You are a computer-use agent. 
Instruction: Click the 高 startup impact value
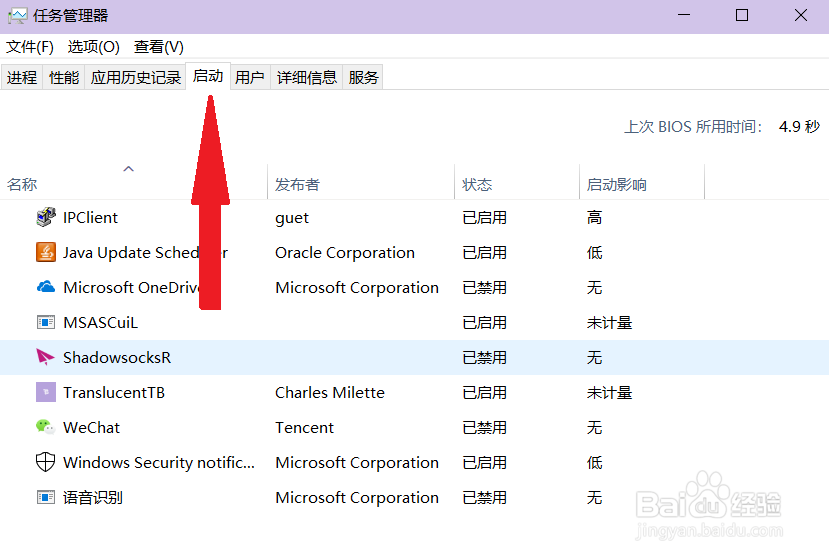click(594, 217)
